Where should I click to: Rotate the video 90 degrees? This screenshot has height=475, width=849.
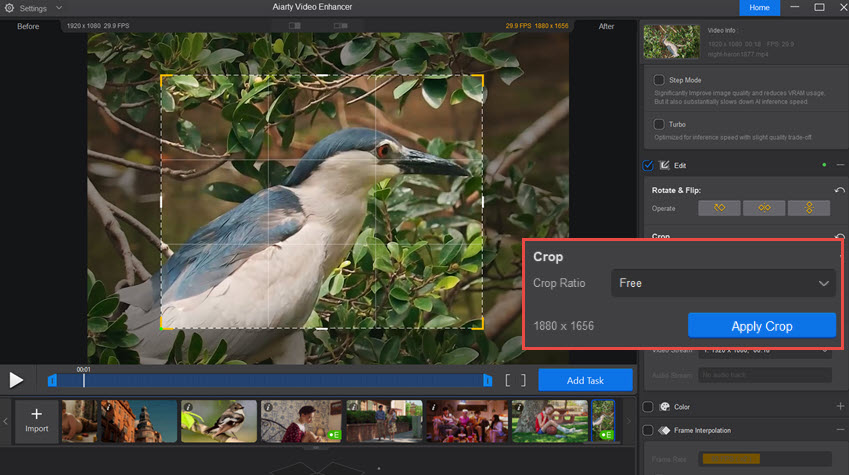coord(719,208)
